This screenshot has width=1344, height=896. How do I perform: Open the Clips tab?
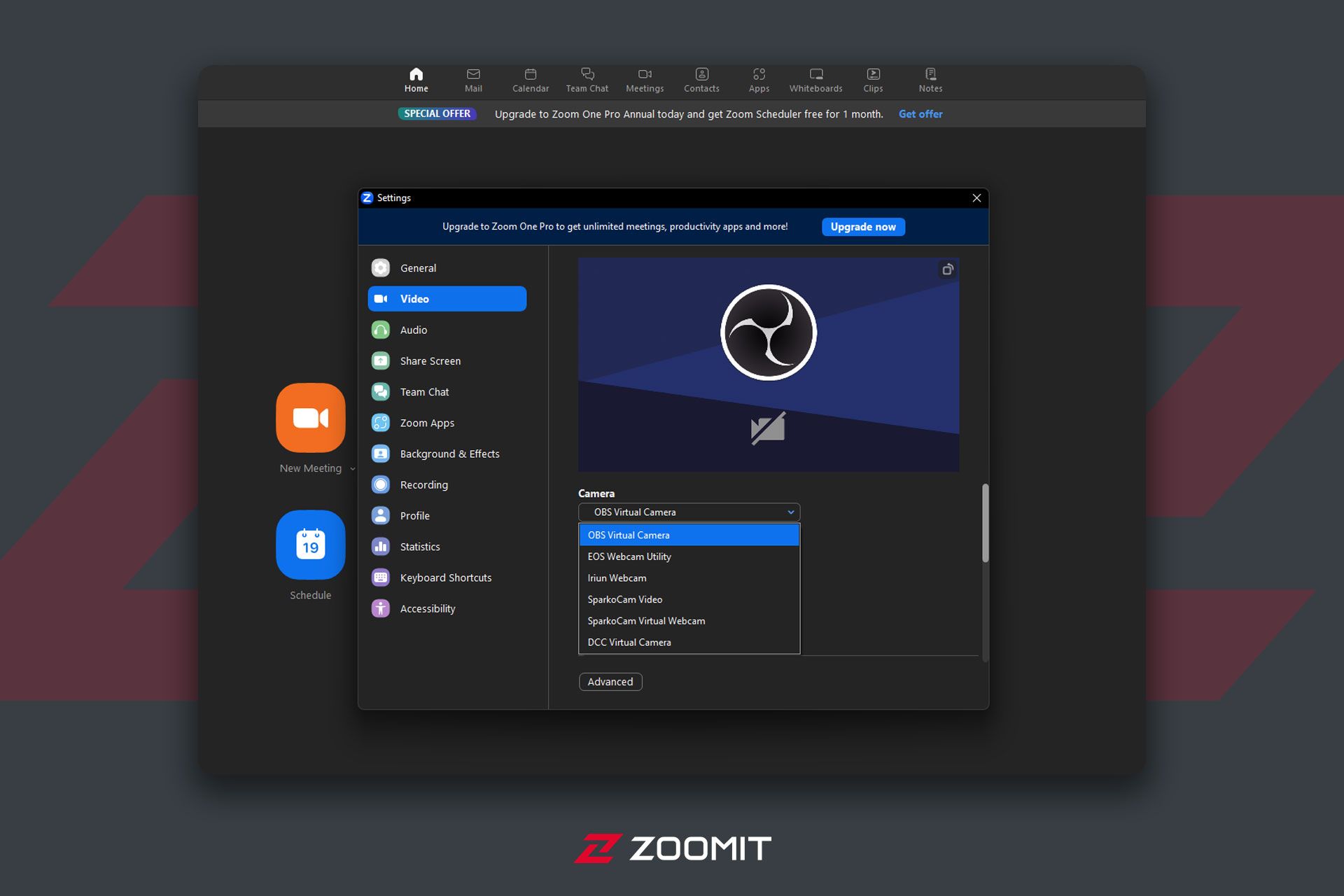[873, 80]
